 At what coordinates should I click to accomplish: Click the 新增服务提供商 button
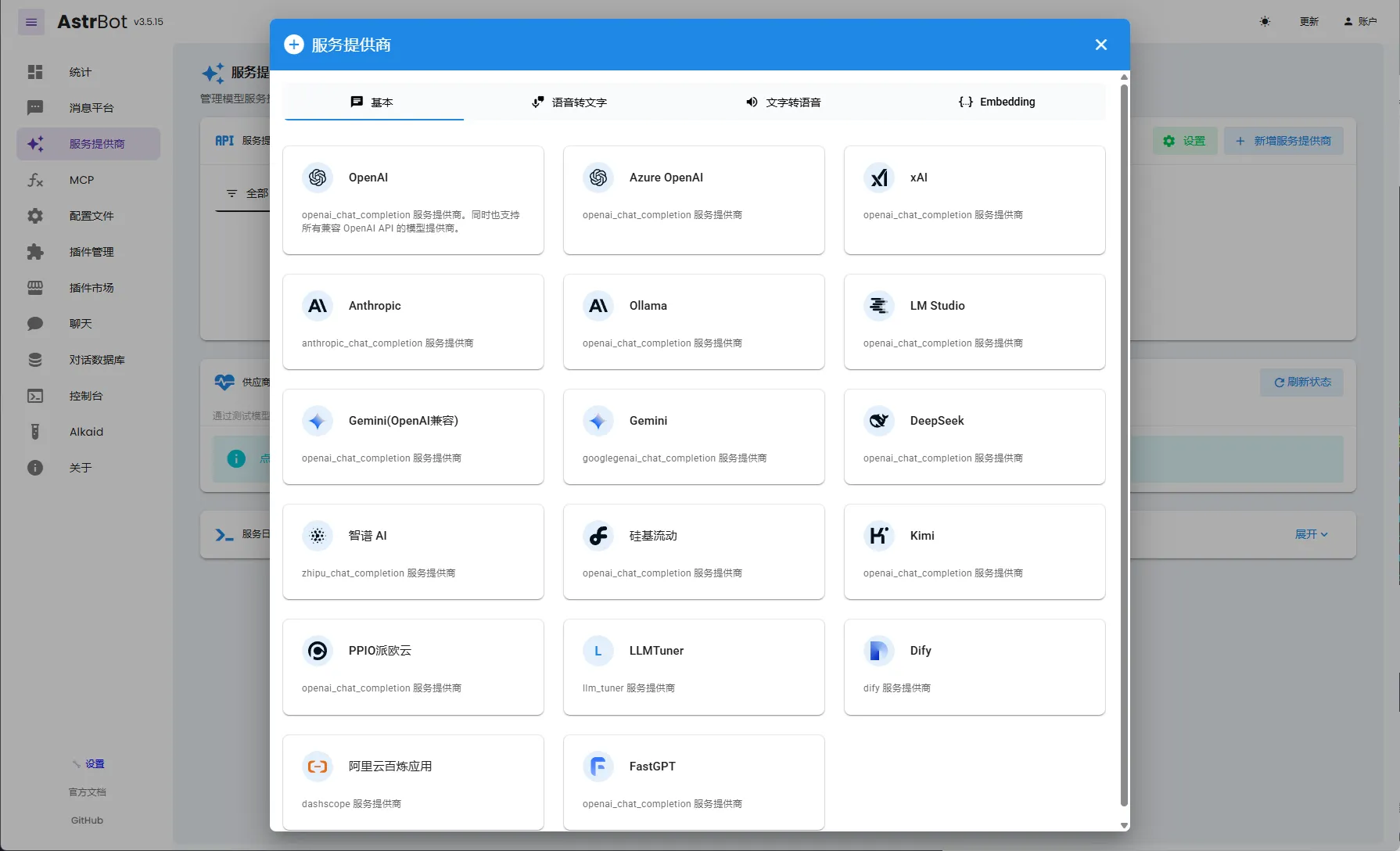coord(1283,141)
